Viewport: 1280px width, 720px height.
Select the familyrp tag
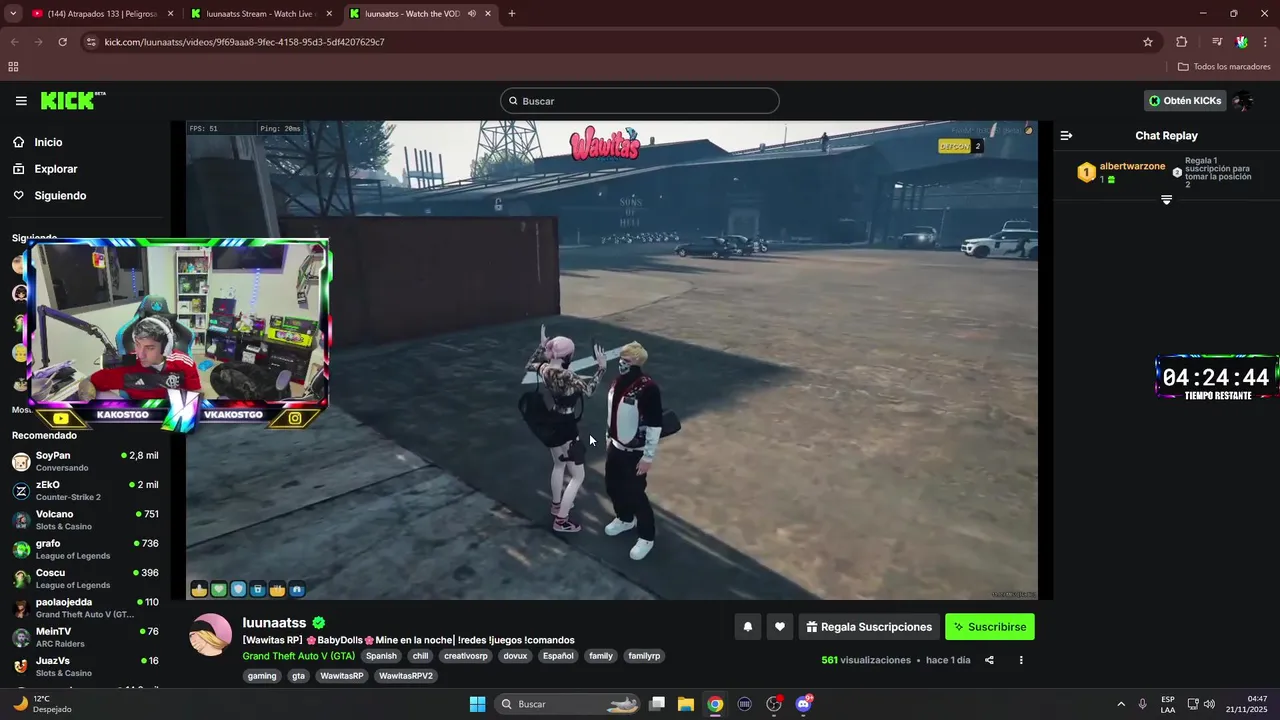644,656
